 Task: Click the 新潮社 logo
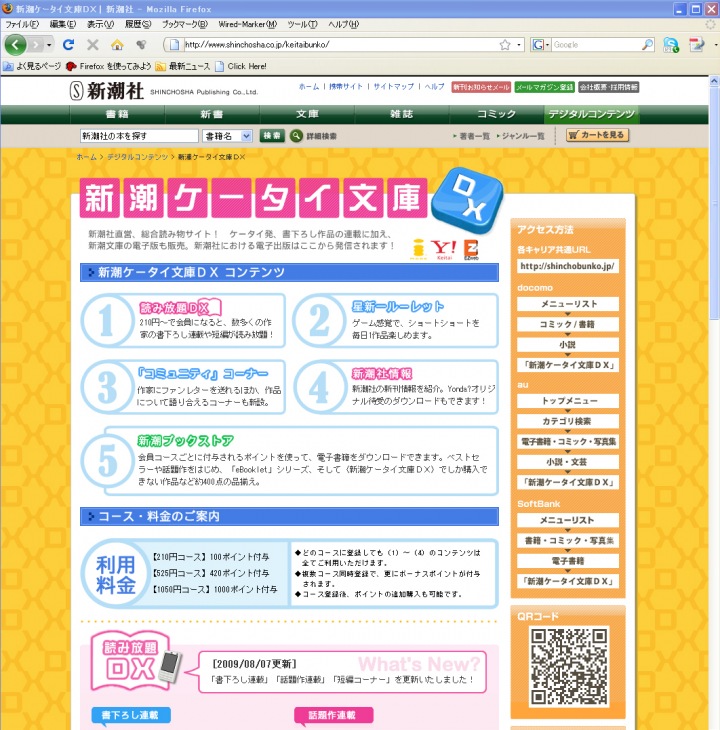tap(107, 90)
